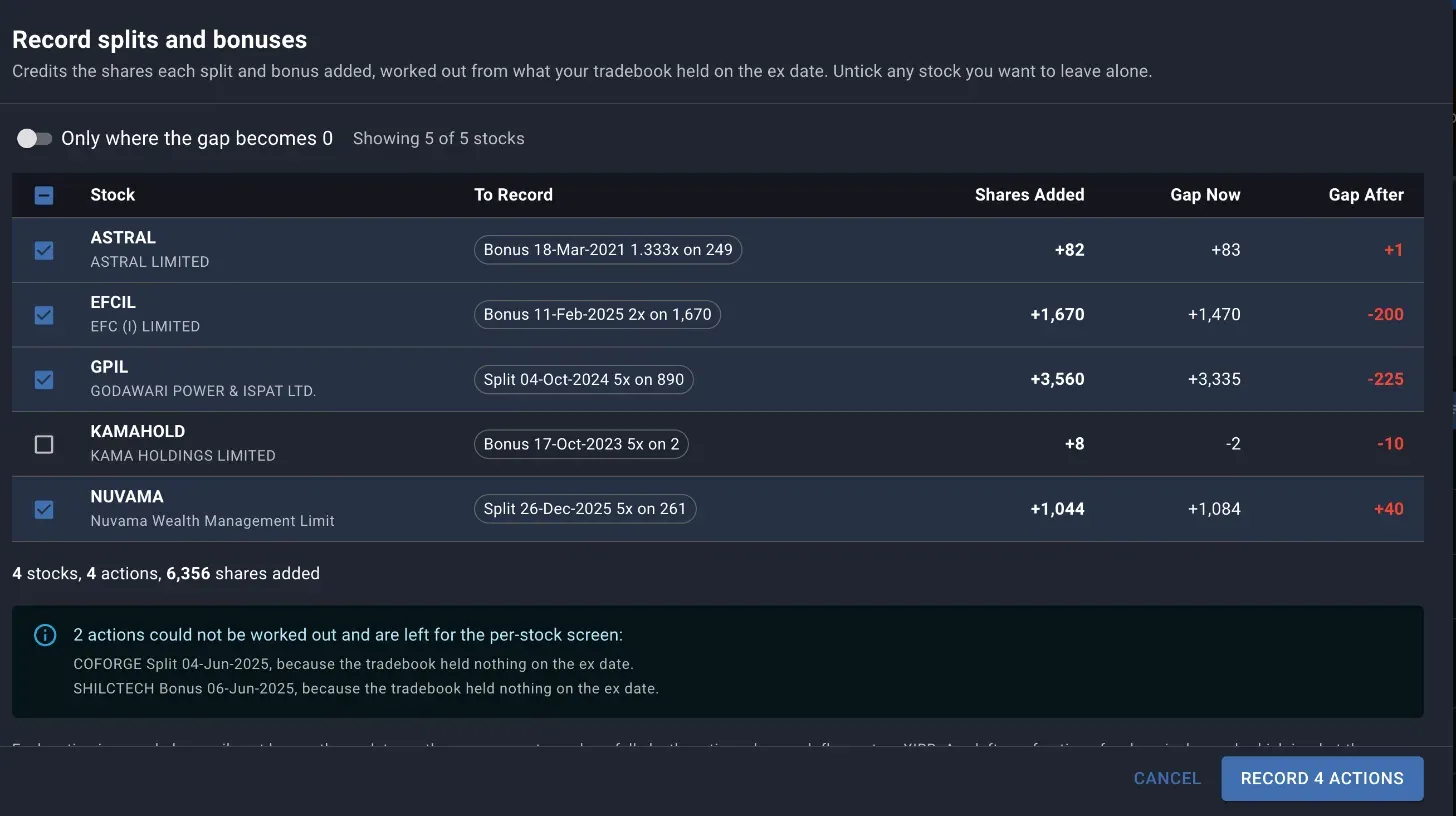This screenshot has height=816, width=1456.
Task: Click 'Nuvama Wealth Management Limit' text
Action: [212, 521]
